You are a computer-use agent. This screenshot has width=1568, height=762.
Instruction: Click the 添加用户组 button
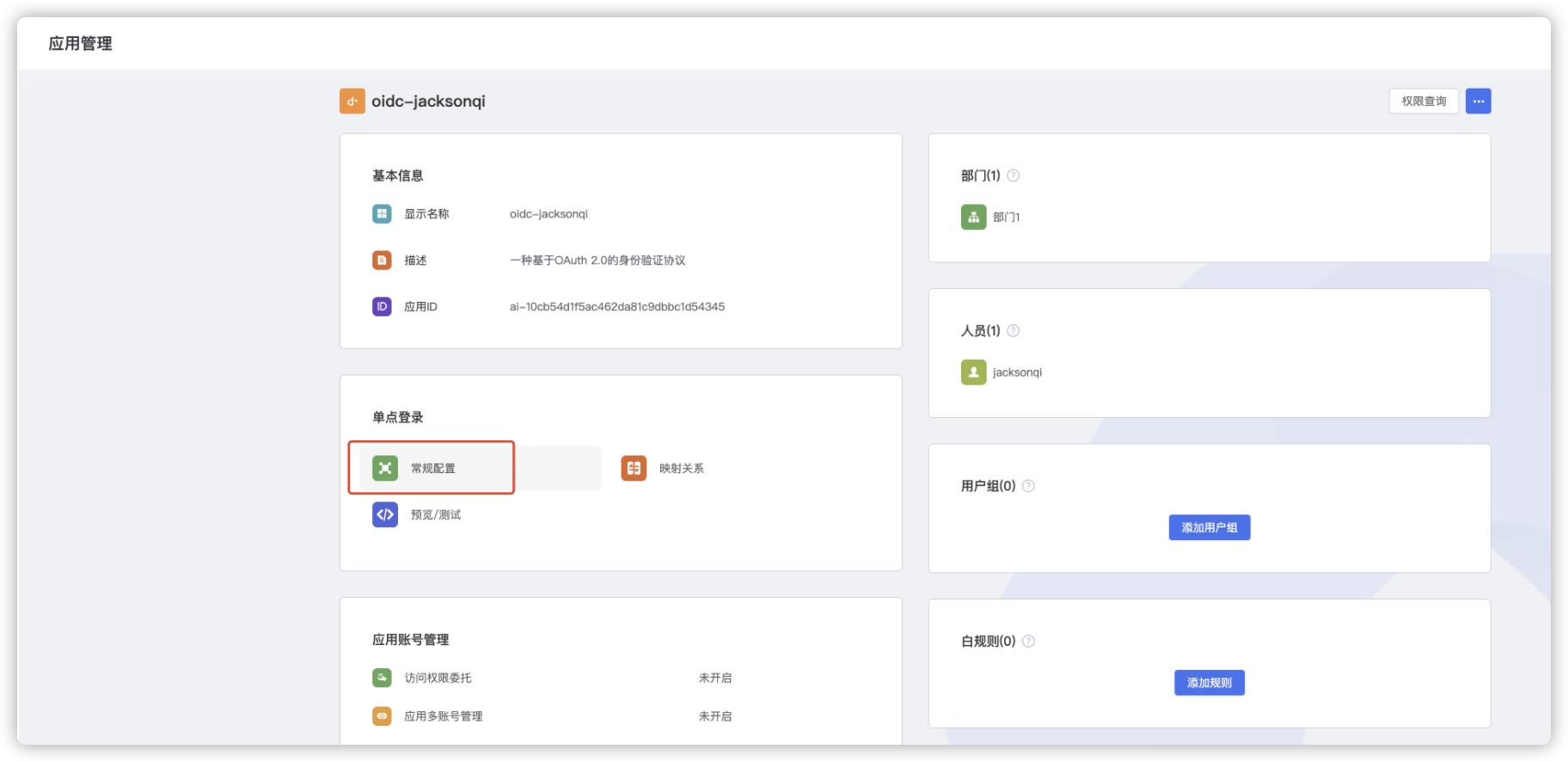pos(1209,527)
